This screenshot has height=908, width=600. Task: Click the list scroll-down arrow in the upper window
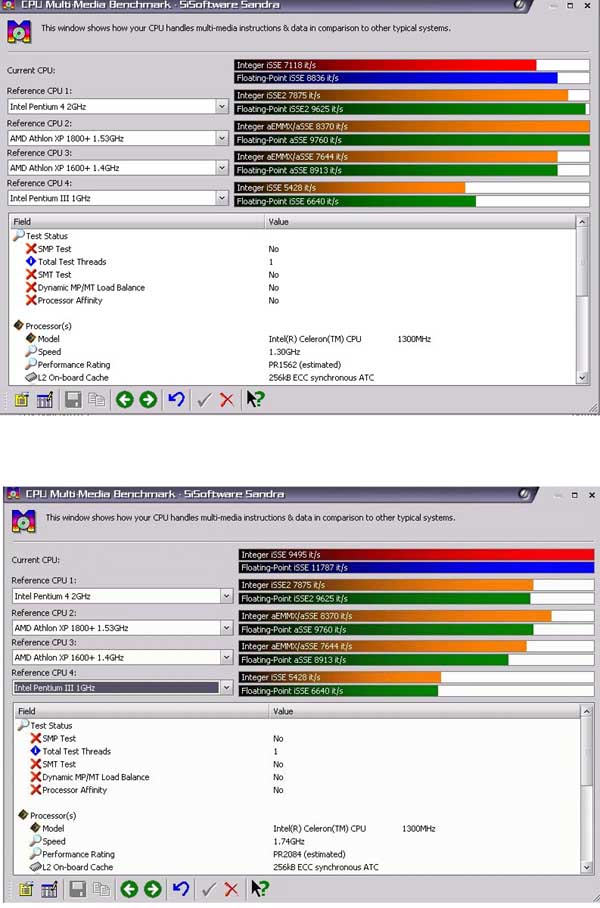pos(583,378)
